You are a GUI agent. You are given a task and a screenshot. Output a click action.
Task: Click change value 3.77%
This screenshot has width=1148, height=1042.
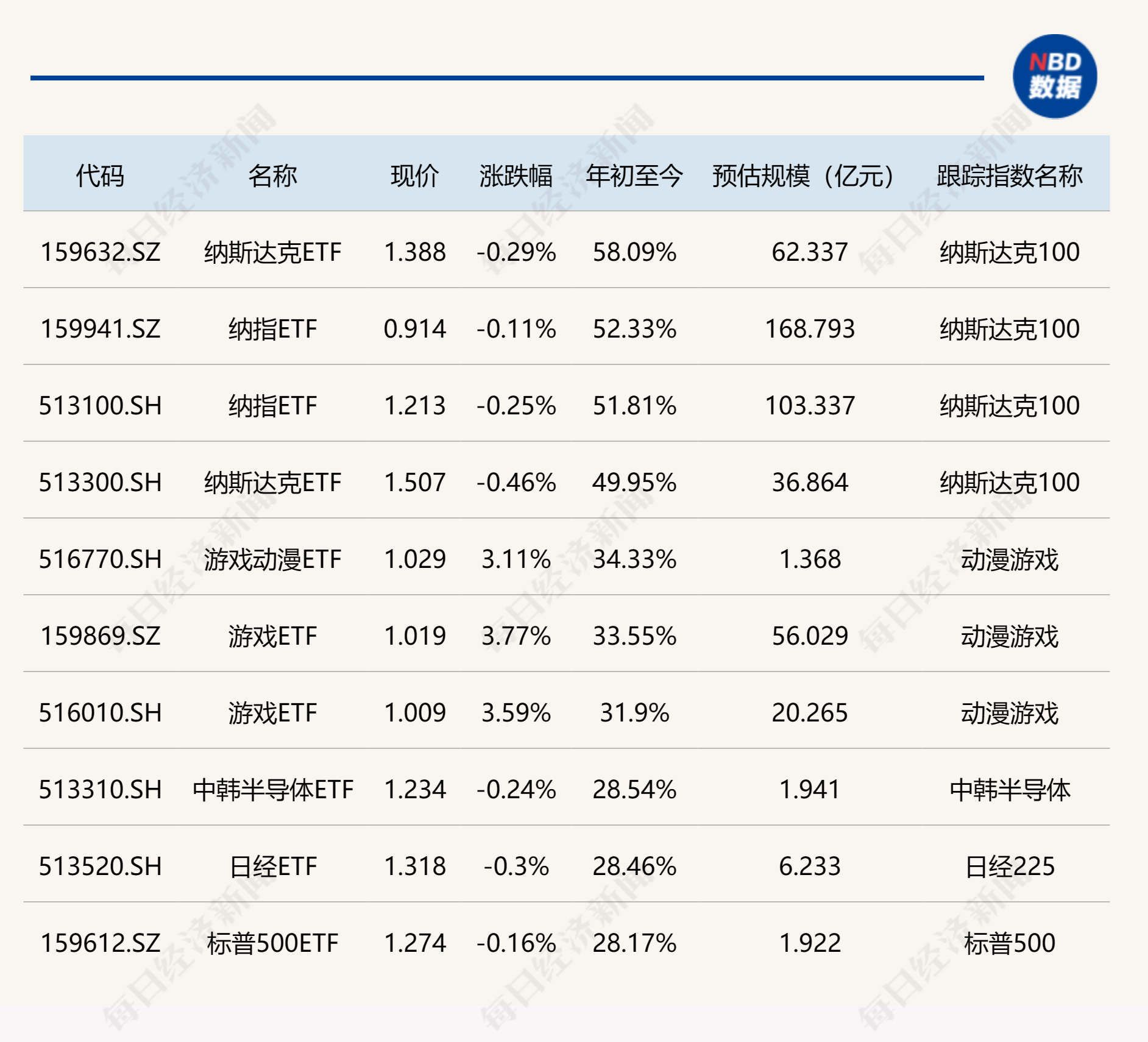point(516,636)
